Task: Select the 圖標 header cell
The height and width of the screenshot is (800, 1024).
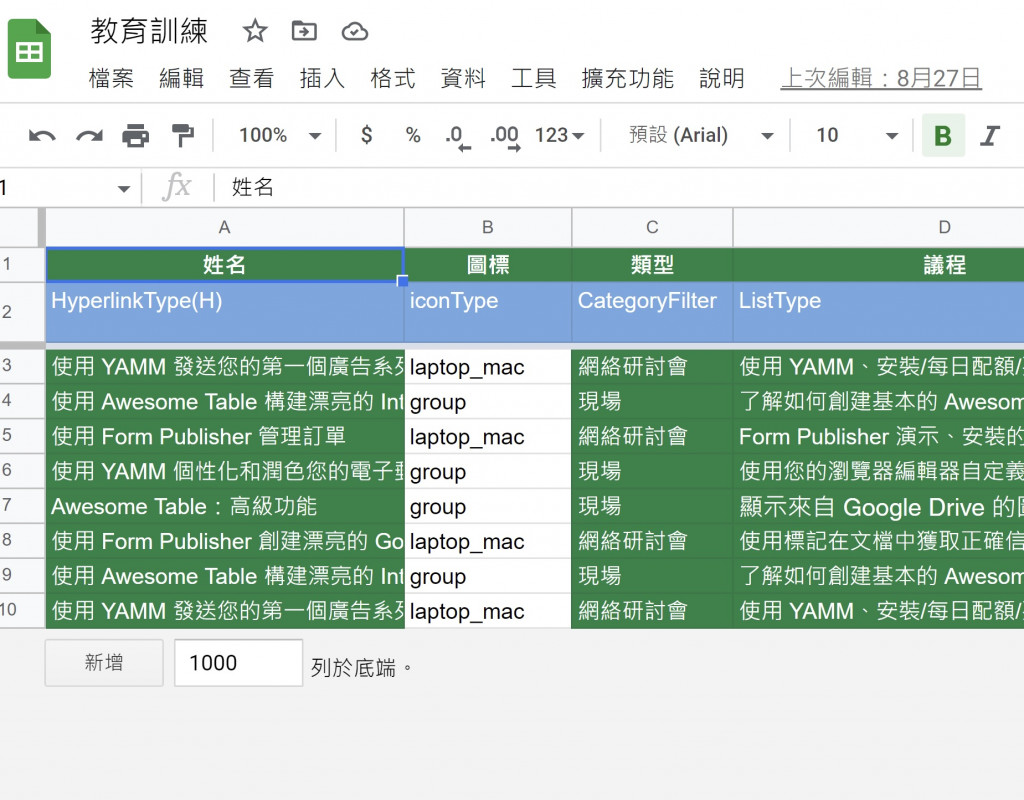Action: coord(488,264)
